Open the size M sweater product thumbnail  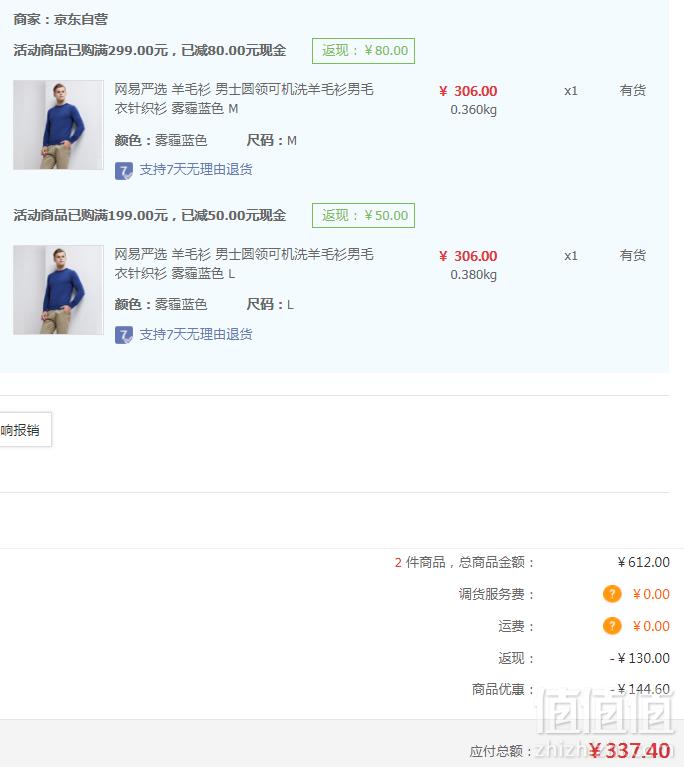coord(58,125)
